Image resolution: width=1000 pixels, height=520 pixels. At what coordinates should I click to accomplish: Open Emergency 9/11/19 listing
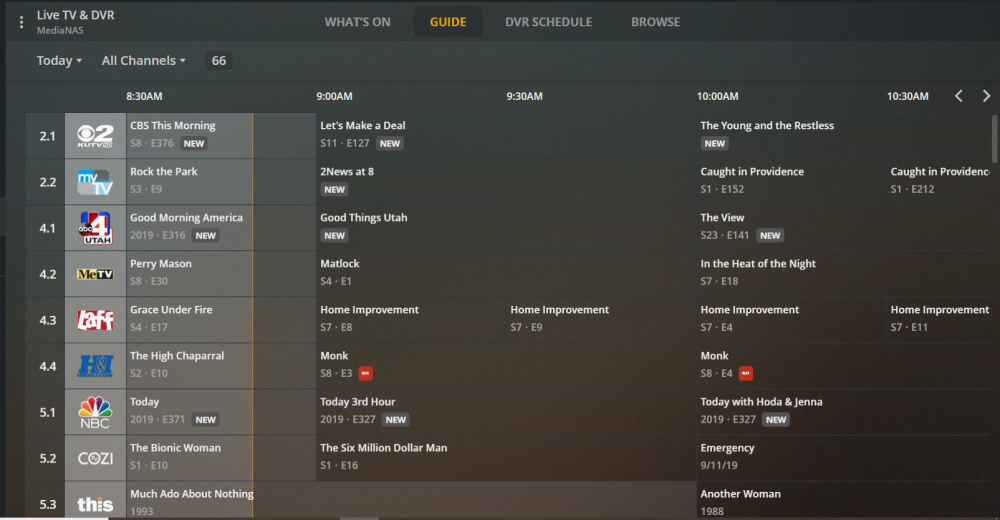click(842, 458)
